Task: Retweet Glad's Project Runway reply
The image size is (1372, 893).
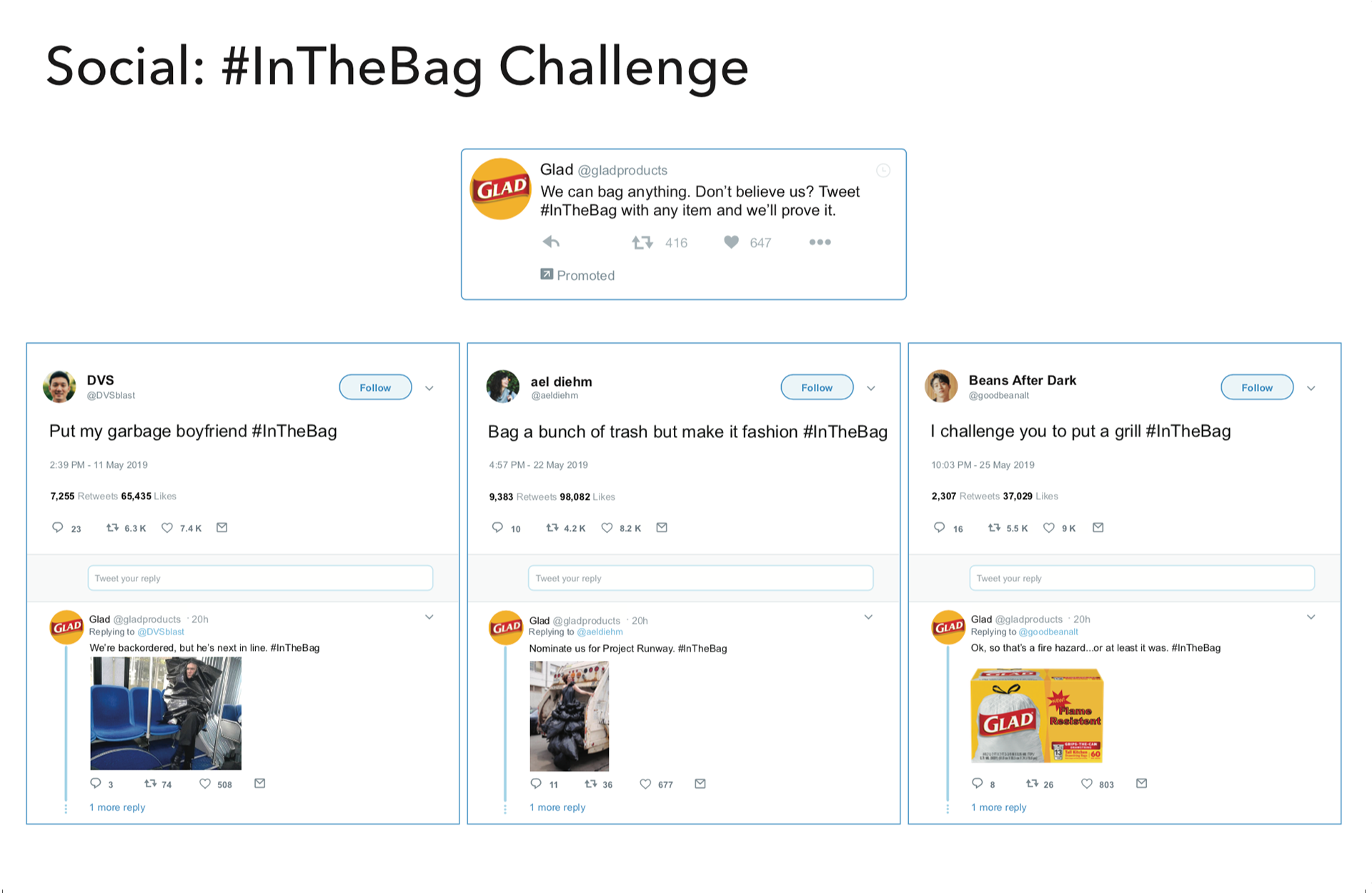Action: 591,784
